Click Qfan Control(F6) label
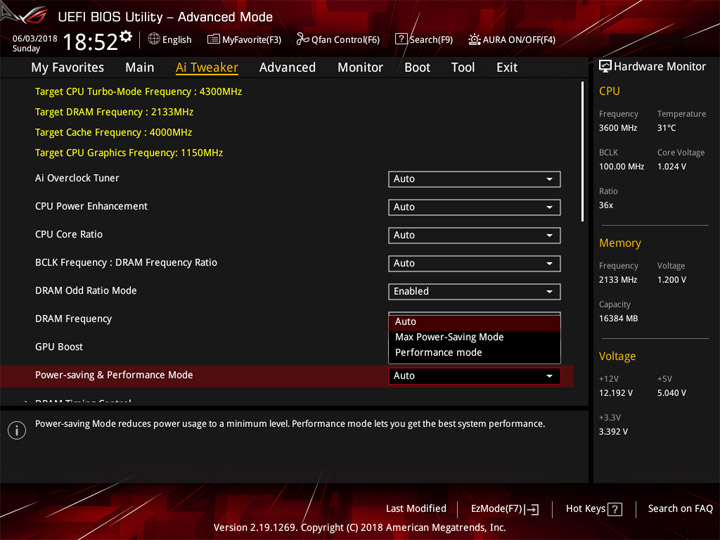This screenshot has width=720, height=540. 345,40
